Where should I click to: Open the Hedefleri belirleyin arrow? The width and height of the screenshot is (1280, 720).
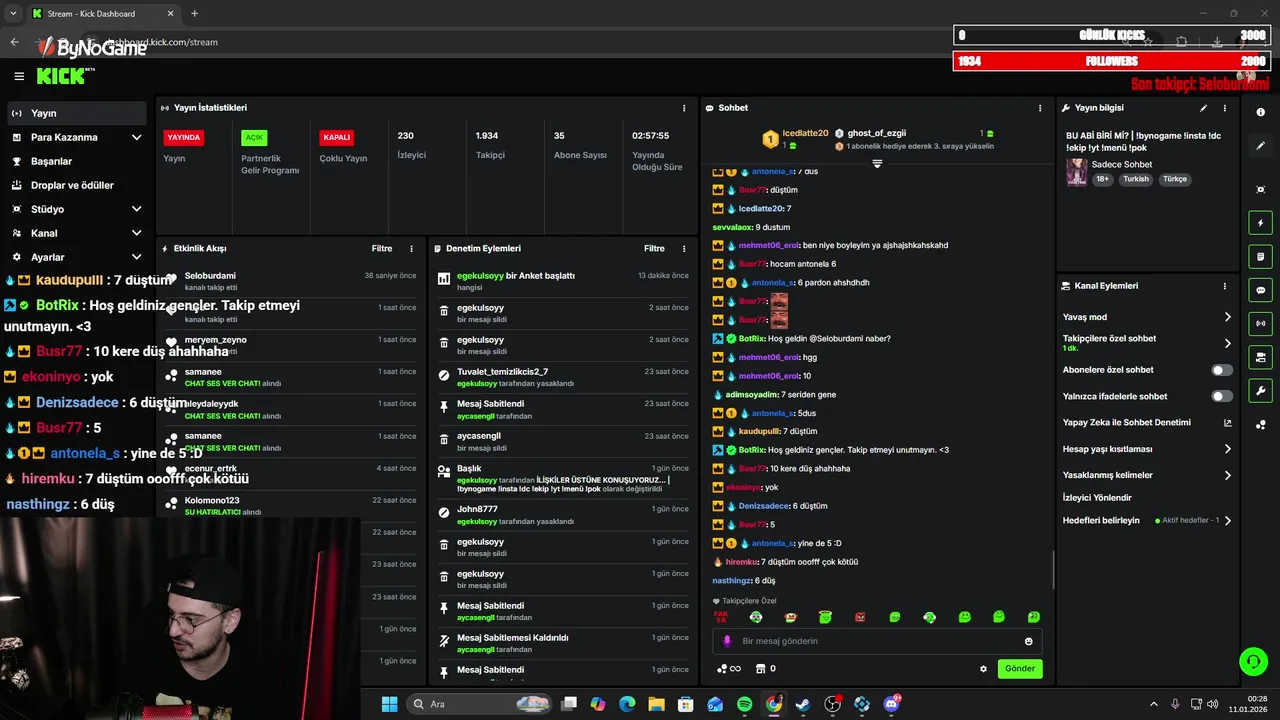(x=1228, y=520)
